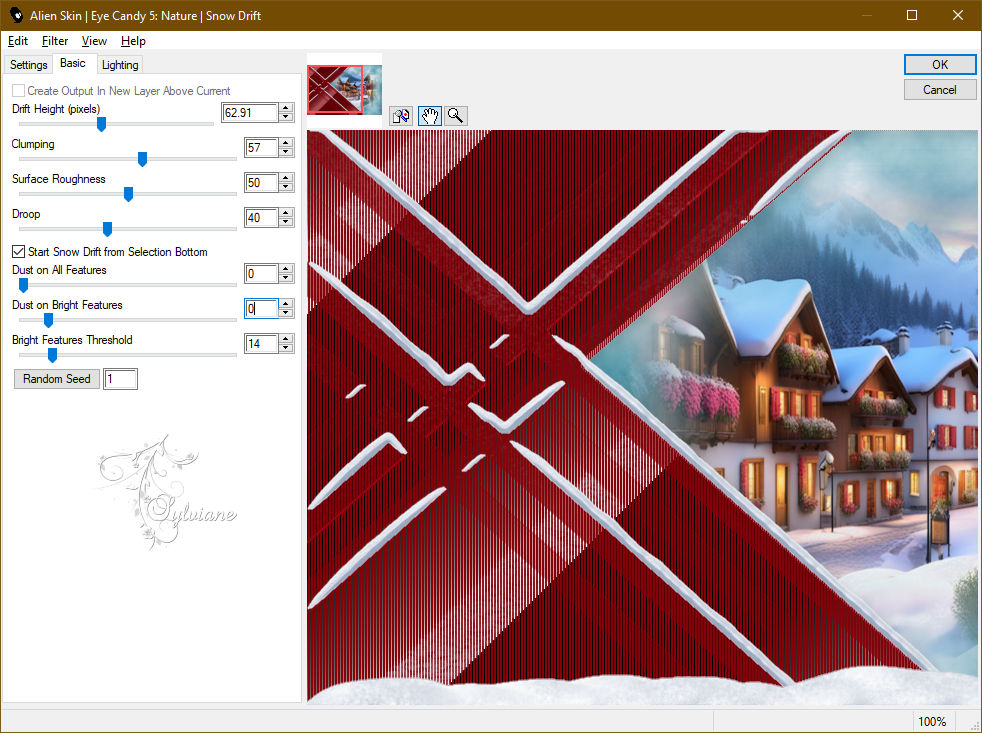Increase Surface Roughness with up arrow
This screenshot has width=982, height=733.
coord(286,178)
